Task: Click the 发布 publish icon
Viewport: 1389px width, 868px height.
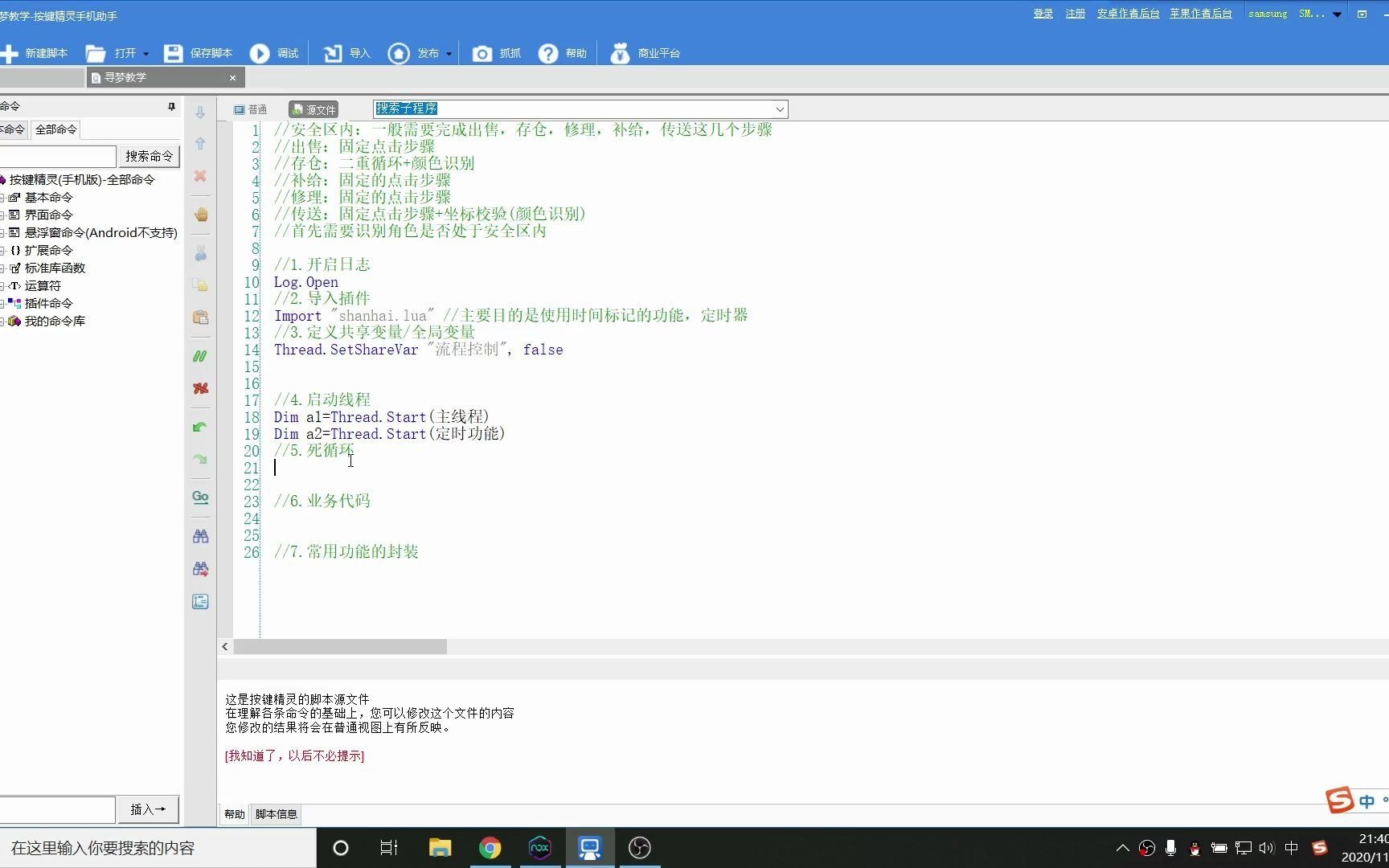Action: coord(399,53)
